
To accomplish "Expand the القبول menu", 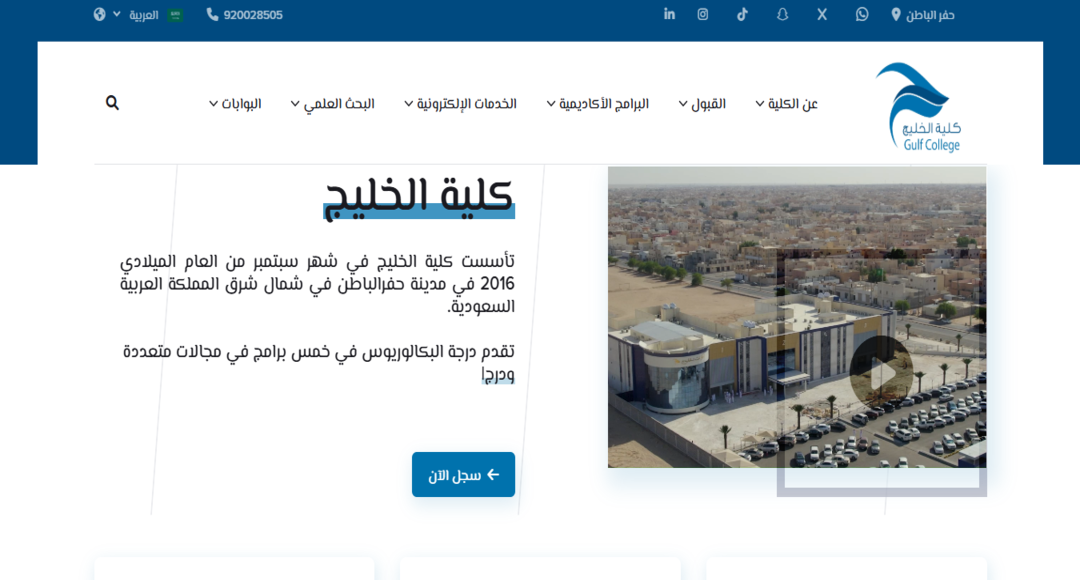I will pyautogui.click(x=702, y=103).
